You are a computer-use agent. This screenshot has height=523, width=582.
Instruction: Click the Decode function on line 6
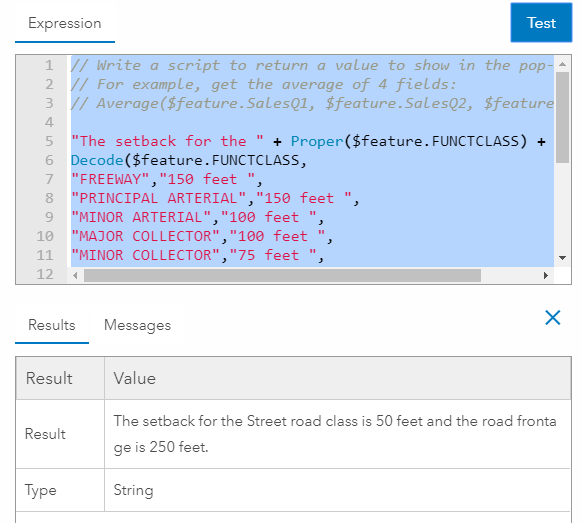coord(97,160)
